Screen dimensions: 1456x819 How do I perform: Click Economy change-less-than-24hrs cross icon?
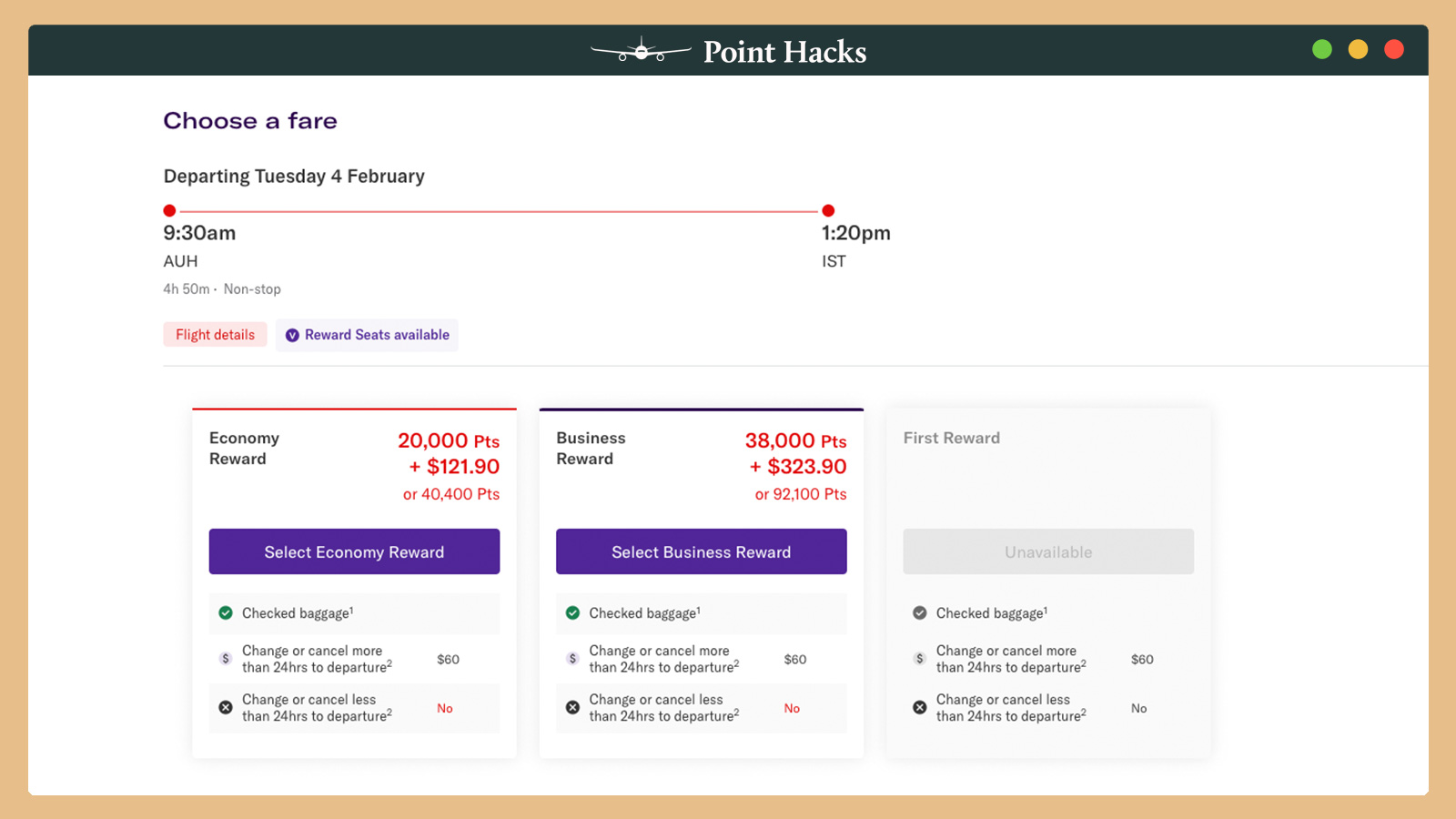coord(226,707)
